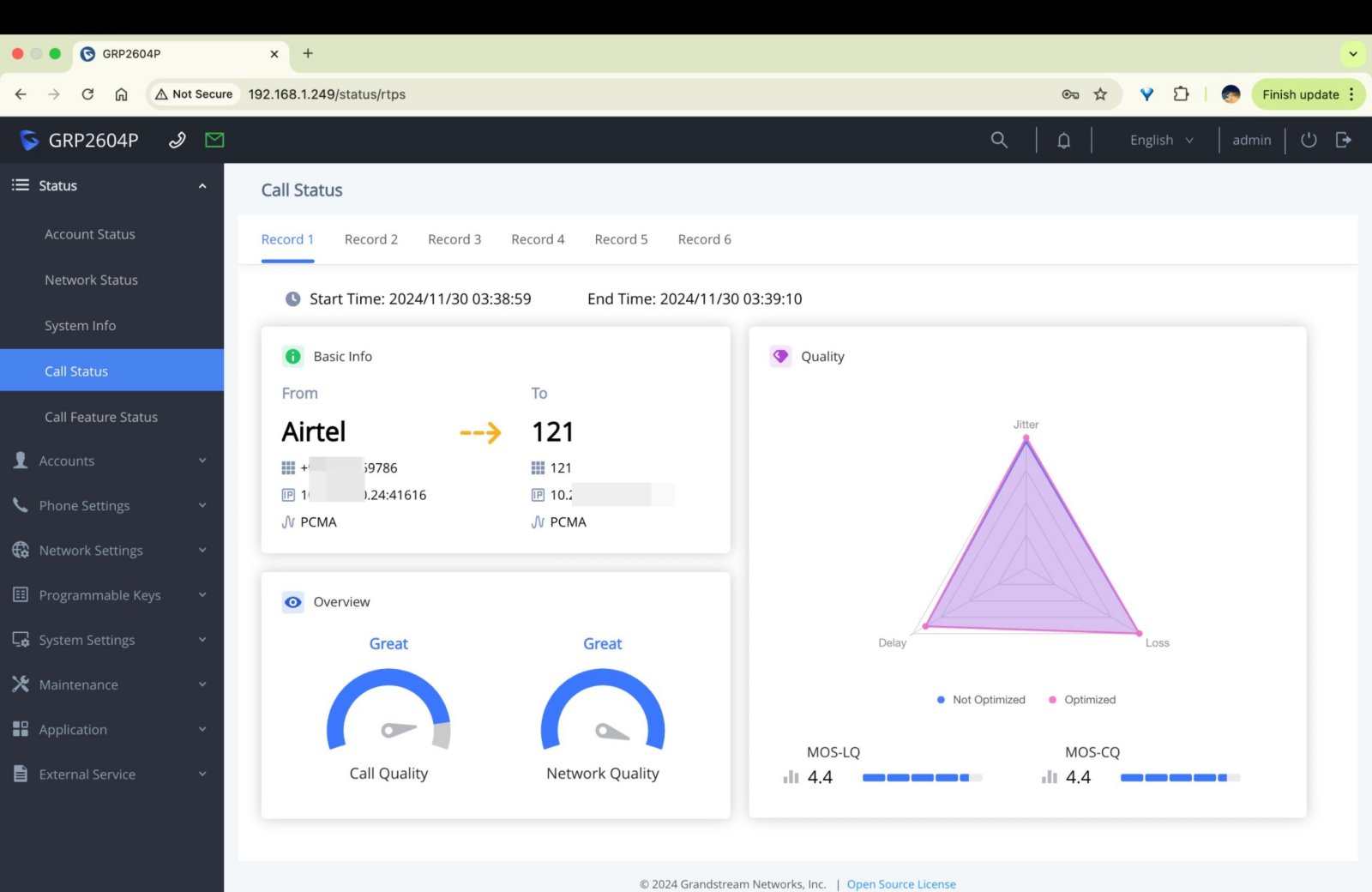Click the Overview eye icon
This screenshot has width=1372, height=892.
click(293, 602)
